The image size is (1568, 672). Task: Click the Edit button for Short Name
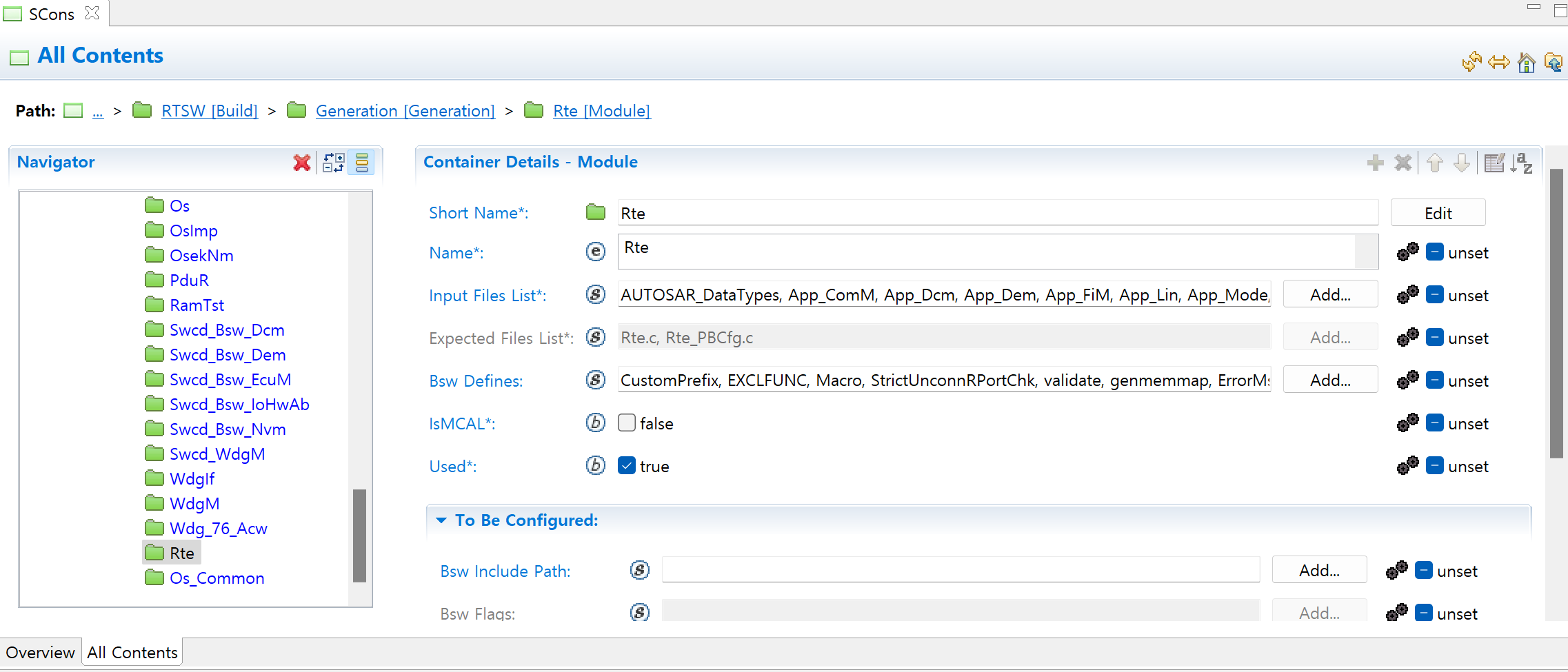tap(1438, 213)
